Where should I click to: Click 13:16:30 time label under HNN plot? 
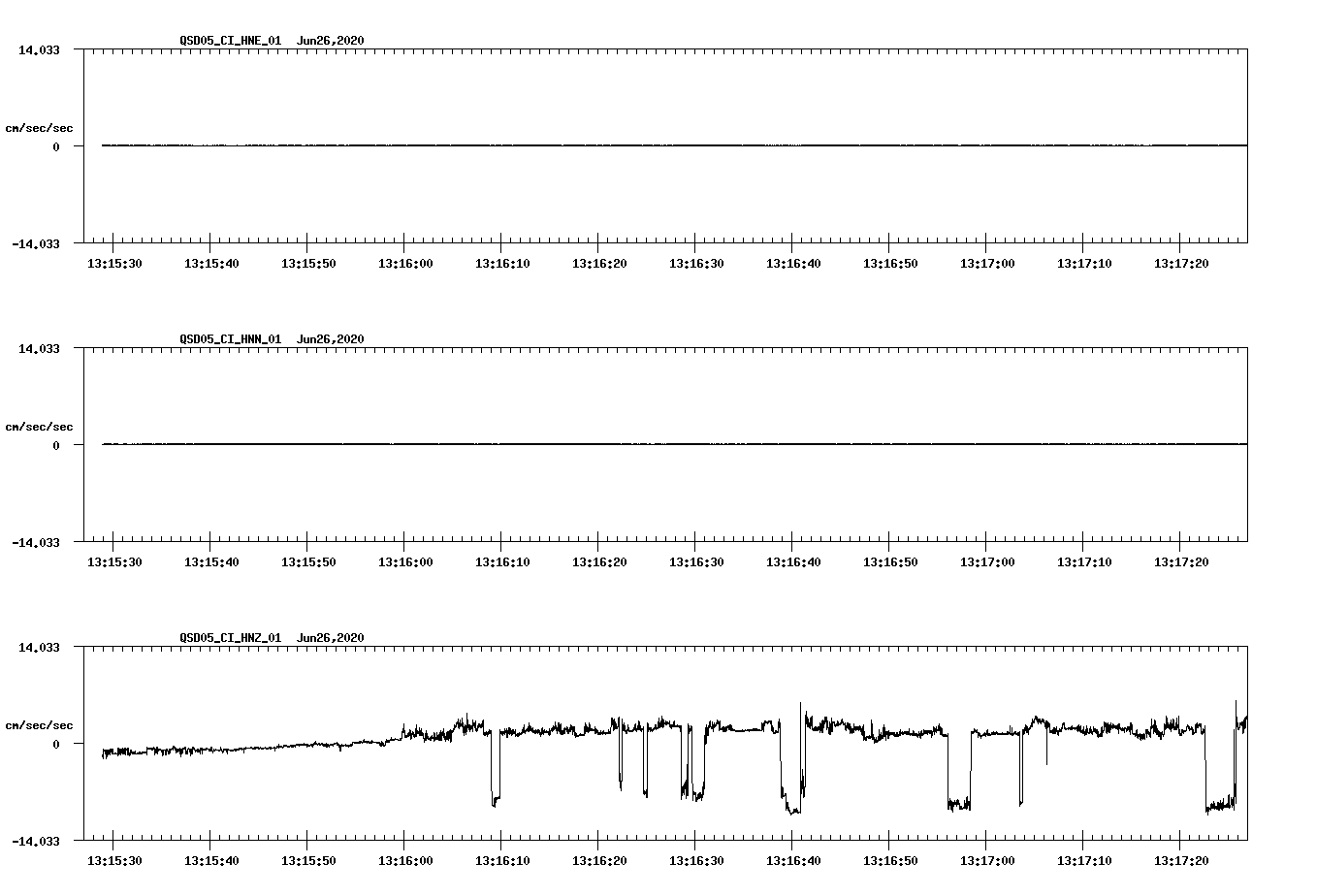[696, 562]
